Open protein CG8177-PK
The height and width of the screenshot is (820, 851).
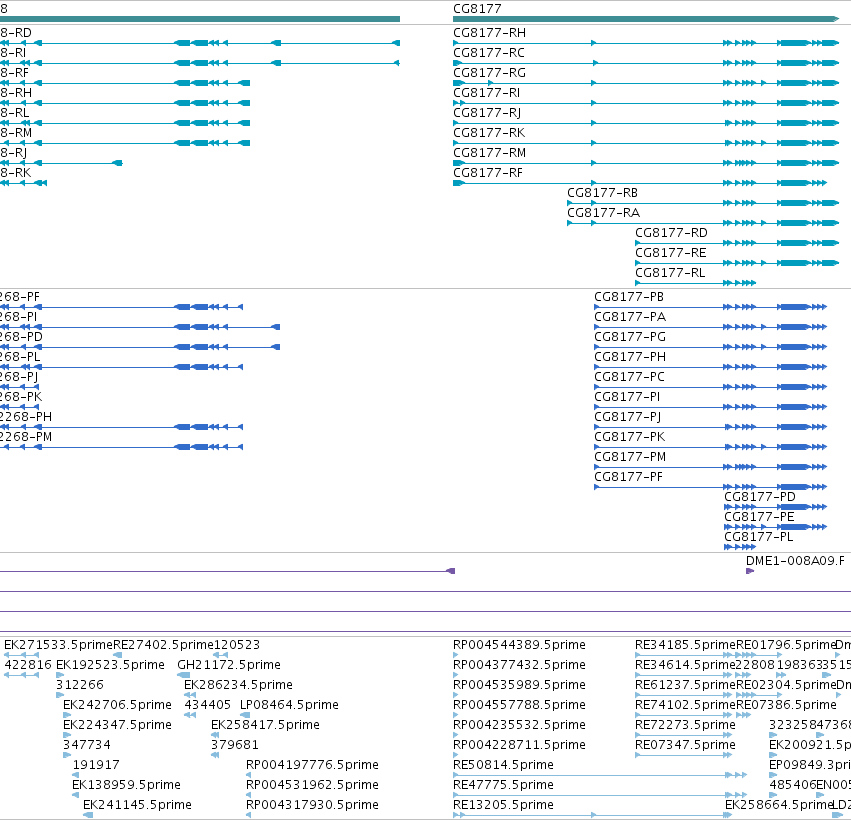coord(629,437)
